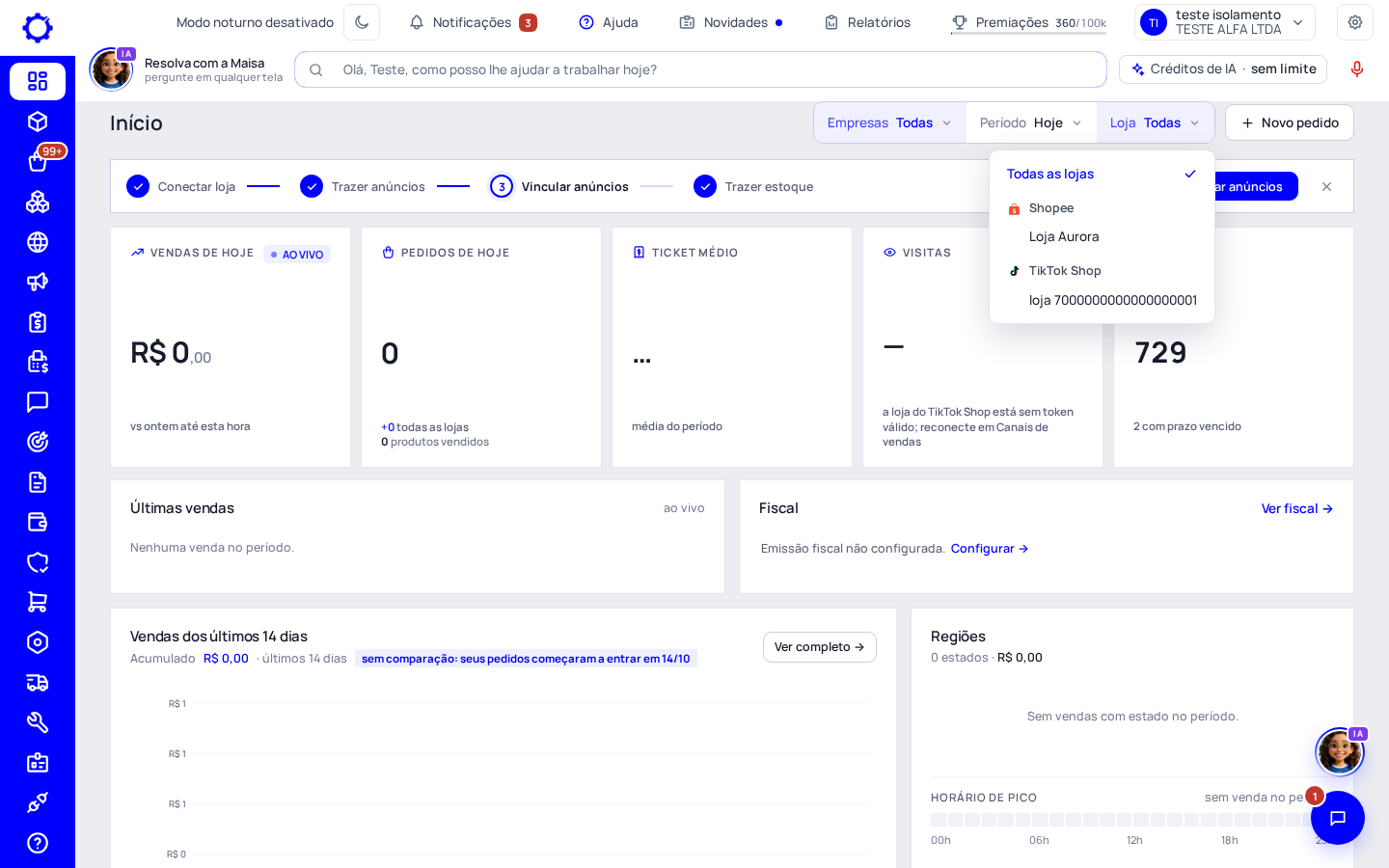
Task: Open the delivery truck sidebar icon
Action: point(38,683)
